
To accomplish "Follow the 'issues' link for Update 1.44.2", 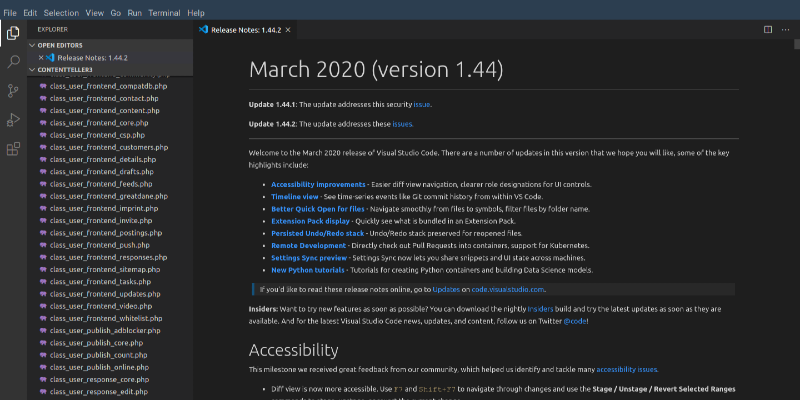I will point(403,124).
